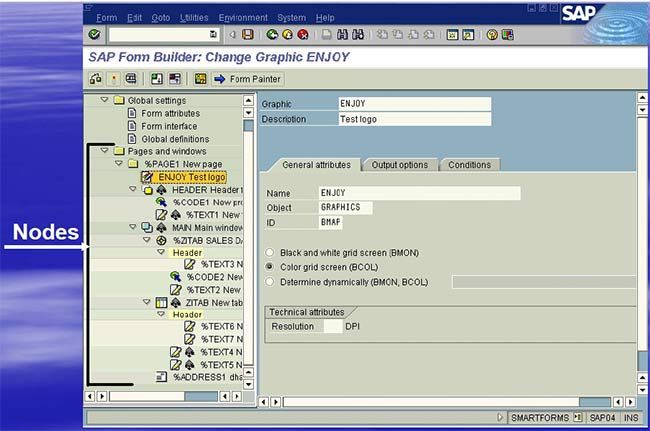650x431 pixels.
Task: Collapse the HEADER Header window node
Action: (x=133, y=189)
